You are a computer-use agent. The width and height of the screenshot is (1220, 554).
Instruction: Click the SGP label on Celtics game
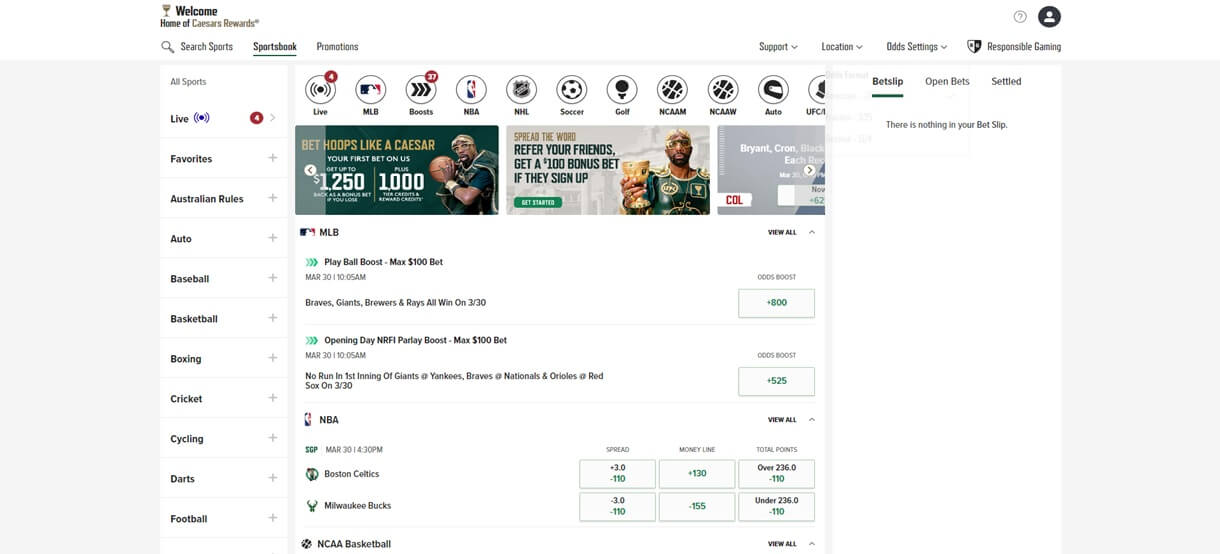(311, 450)
